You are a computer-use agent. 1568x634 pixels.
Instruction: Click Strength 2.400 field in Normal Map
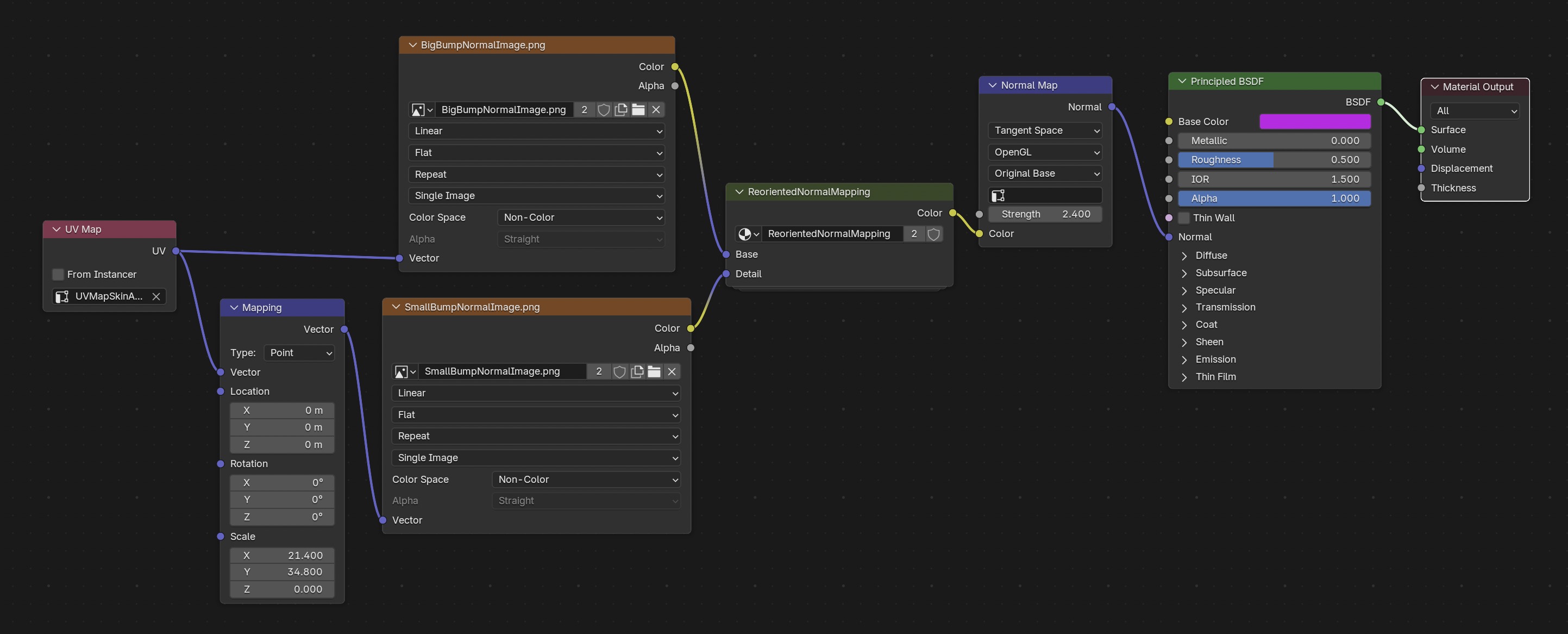(1045, 214)
